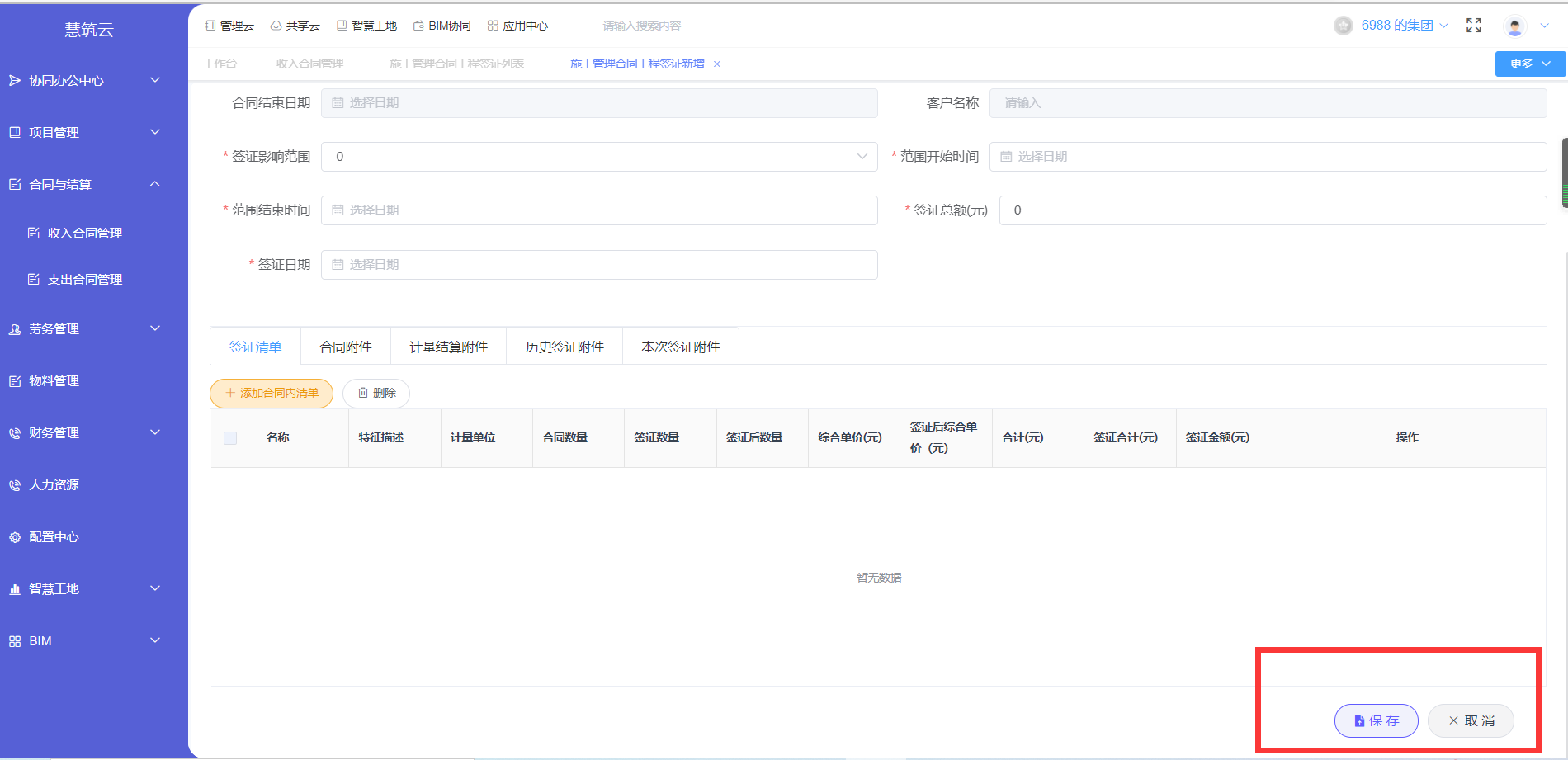Screen dimensions: 1568x760
Task: Open the 智慧工地 top navigation item
Action: click(366, 26)
